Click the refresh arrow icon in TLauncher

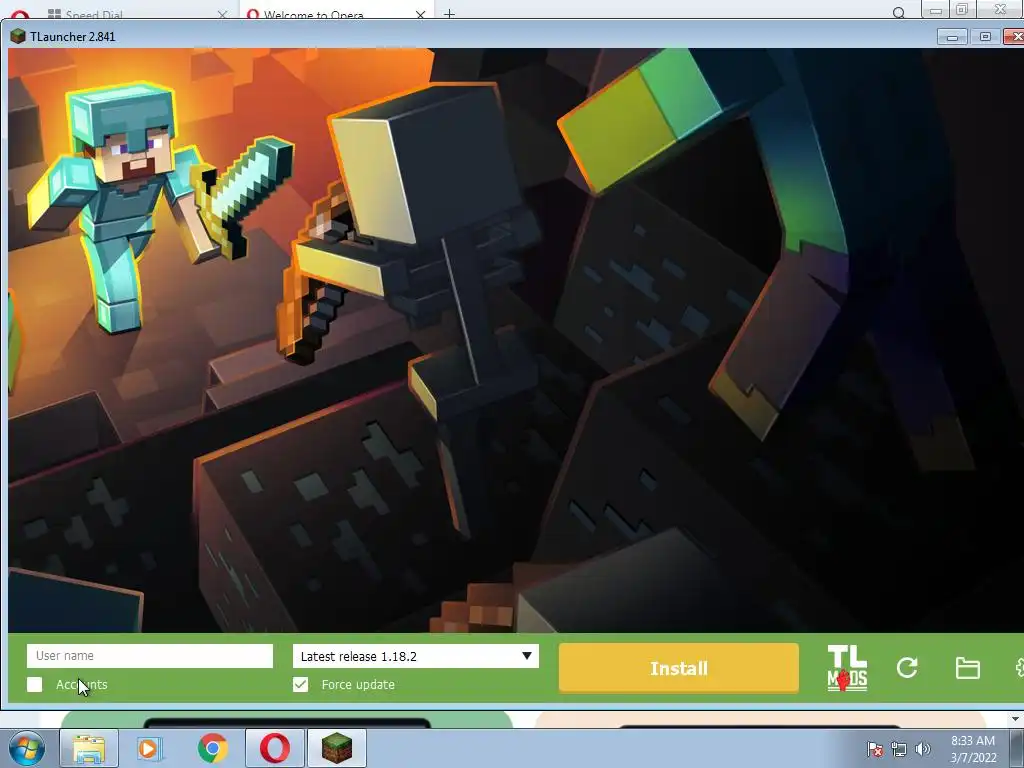click(907, 667)
